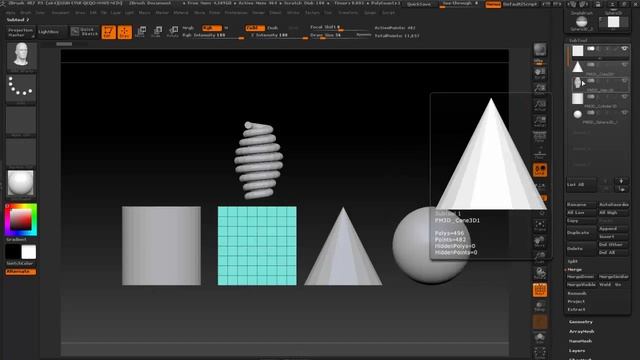Hide the cone subtool via eye icon
The width and height of the screenshot is (640, 360).
coord(624,64)
